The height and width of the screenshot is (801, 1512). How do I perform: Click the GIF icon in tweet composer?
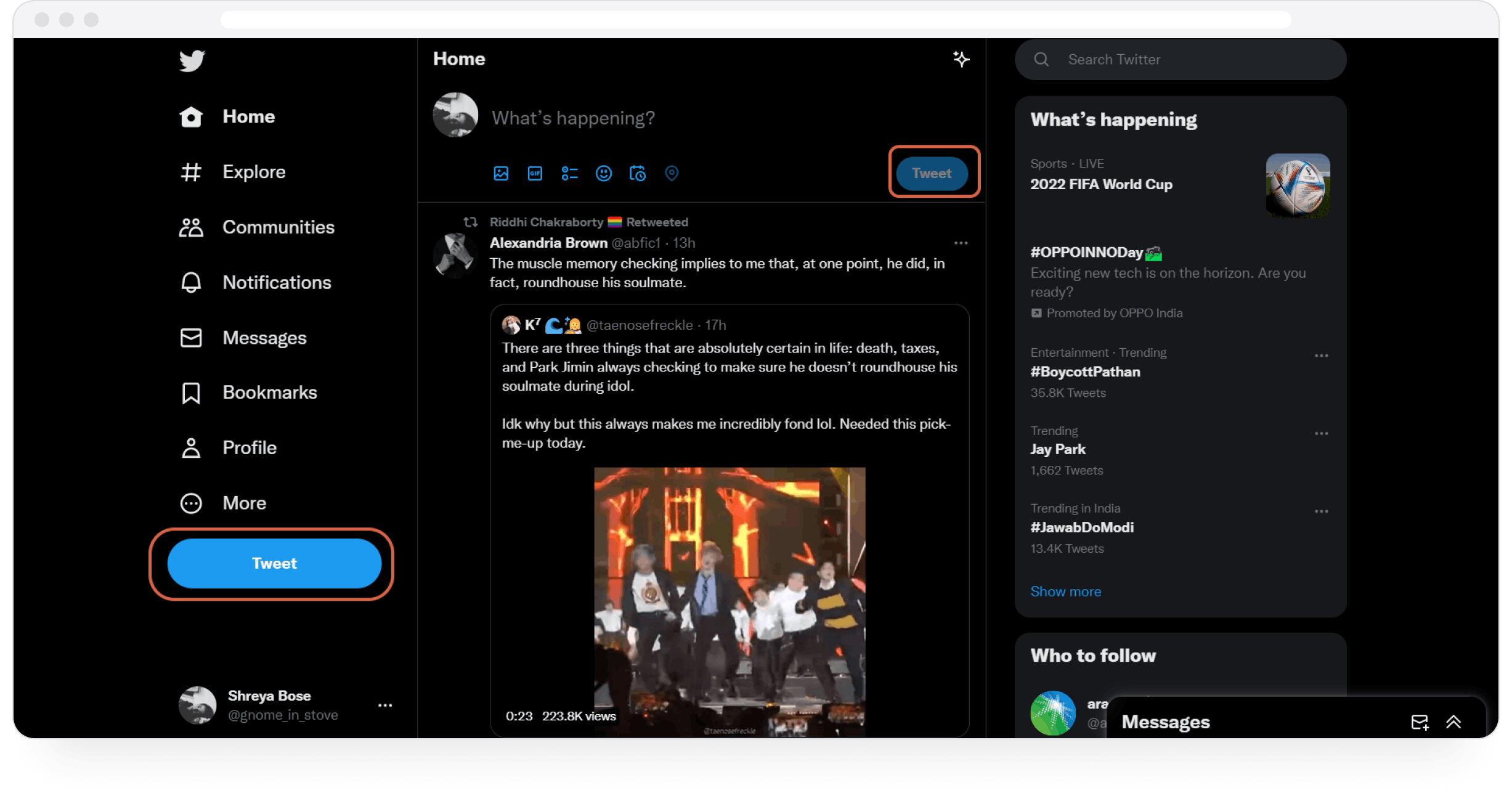click(x=535, y=174)
